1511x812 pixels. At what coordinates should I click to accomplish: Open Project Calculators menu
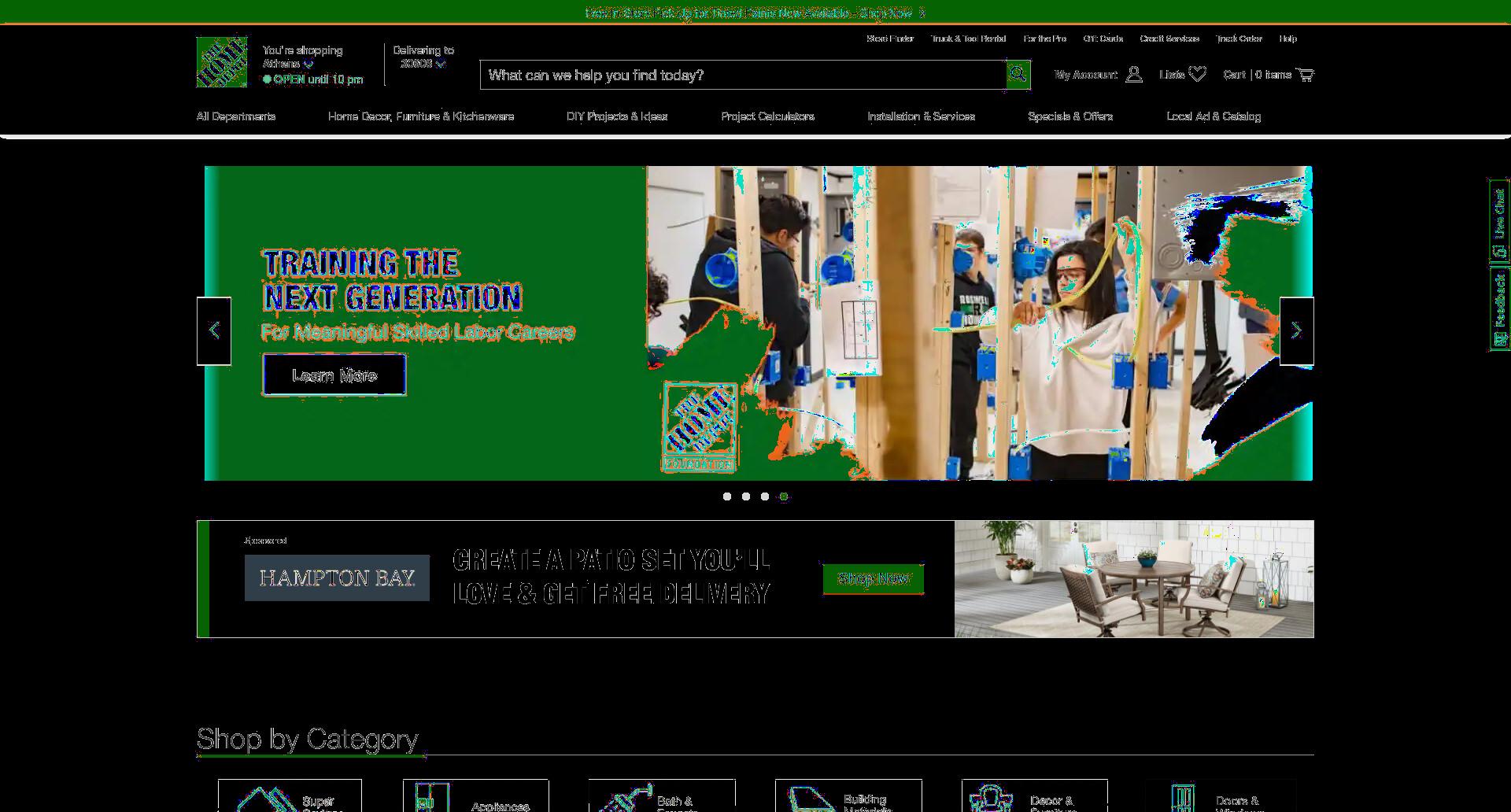click(768, 116)
